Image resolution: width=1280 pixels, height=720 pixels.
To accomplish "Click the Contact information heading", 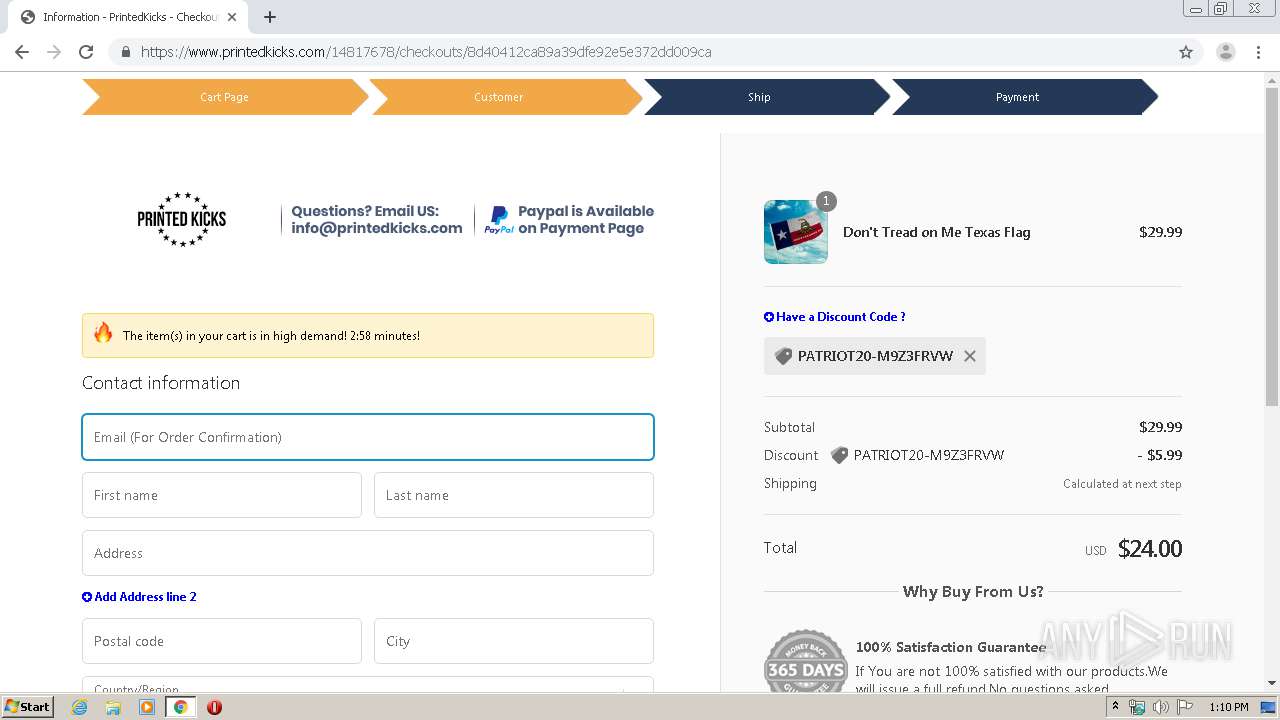I will [x=161, y=383].
